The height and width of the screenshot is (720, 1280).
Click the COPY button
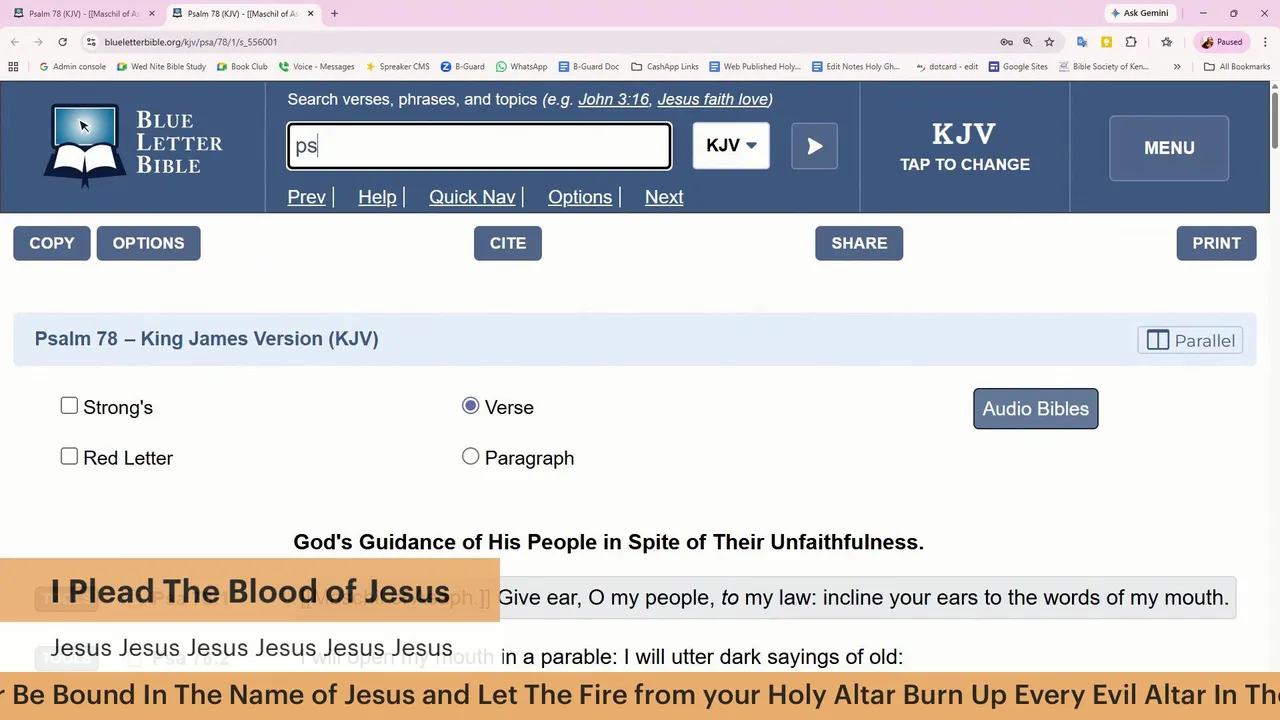pos(52,243)
